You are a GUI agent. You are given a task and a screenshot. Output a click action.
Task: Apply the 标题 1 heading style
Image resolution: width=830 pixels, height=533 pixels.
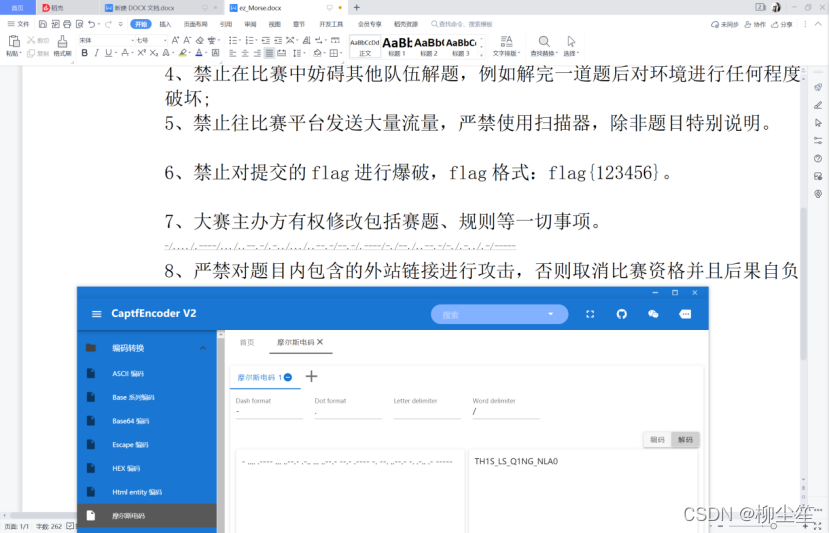(x=397, y=47)
